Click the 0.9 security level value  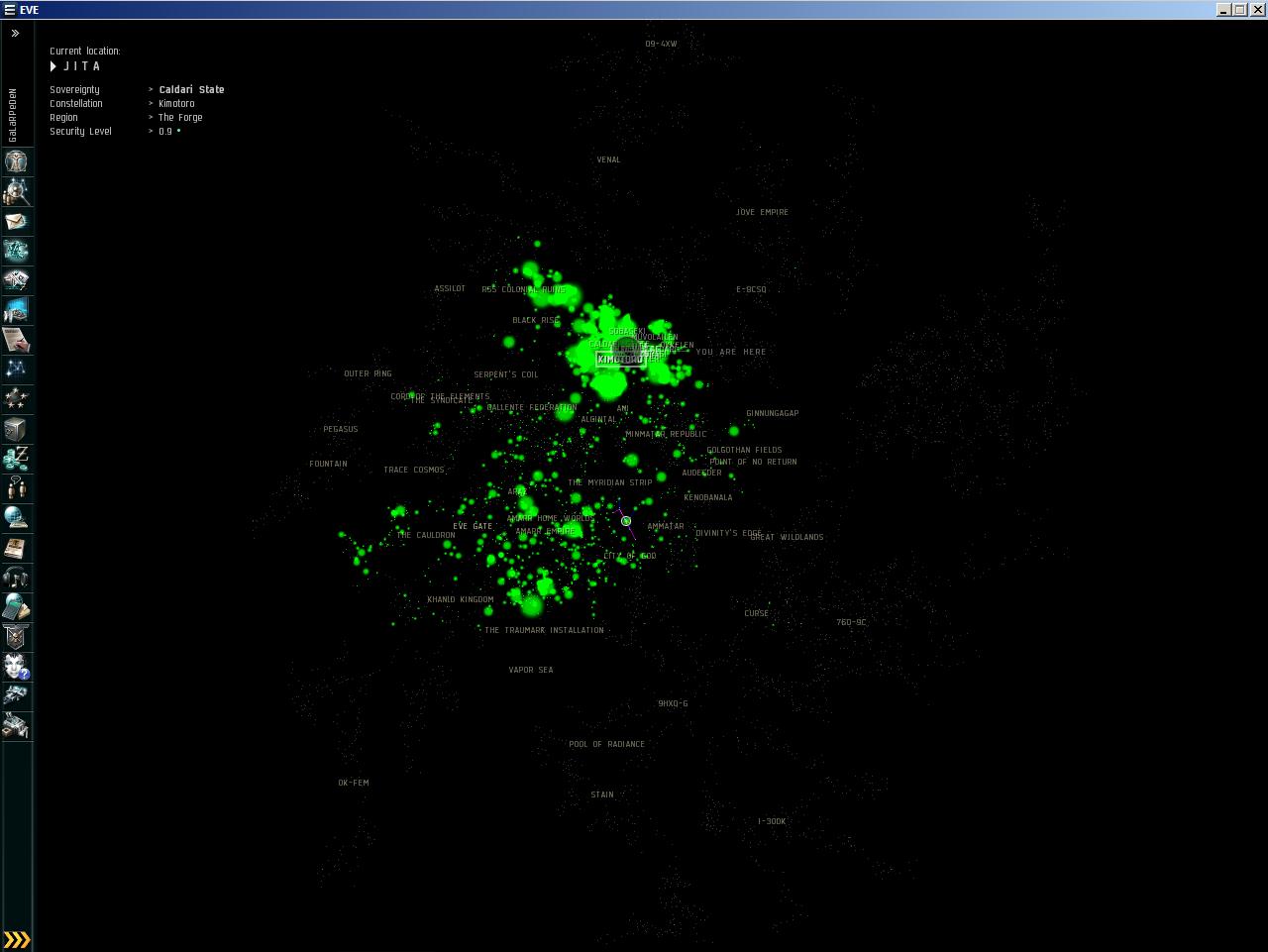point(165,131)
